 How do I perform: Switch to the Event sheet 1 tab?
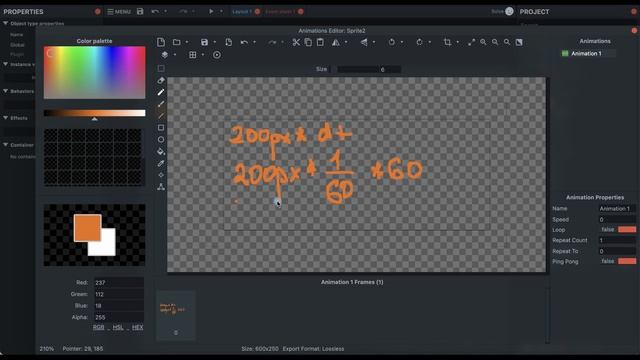[280, 12]
